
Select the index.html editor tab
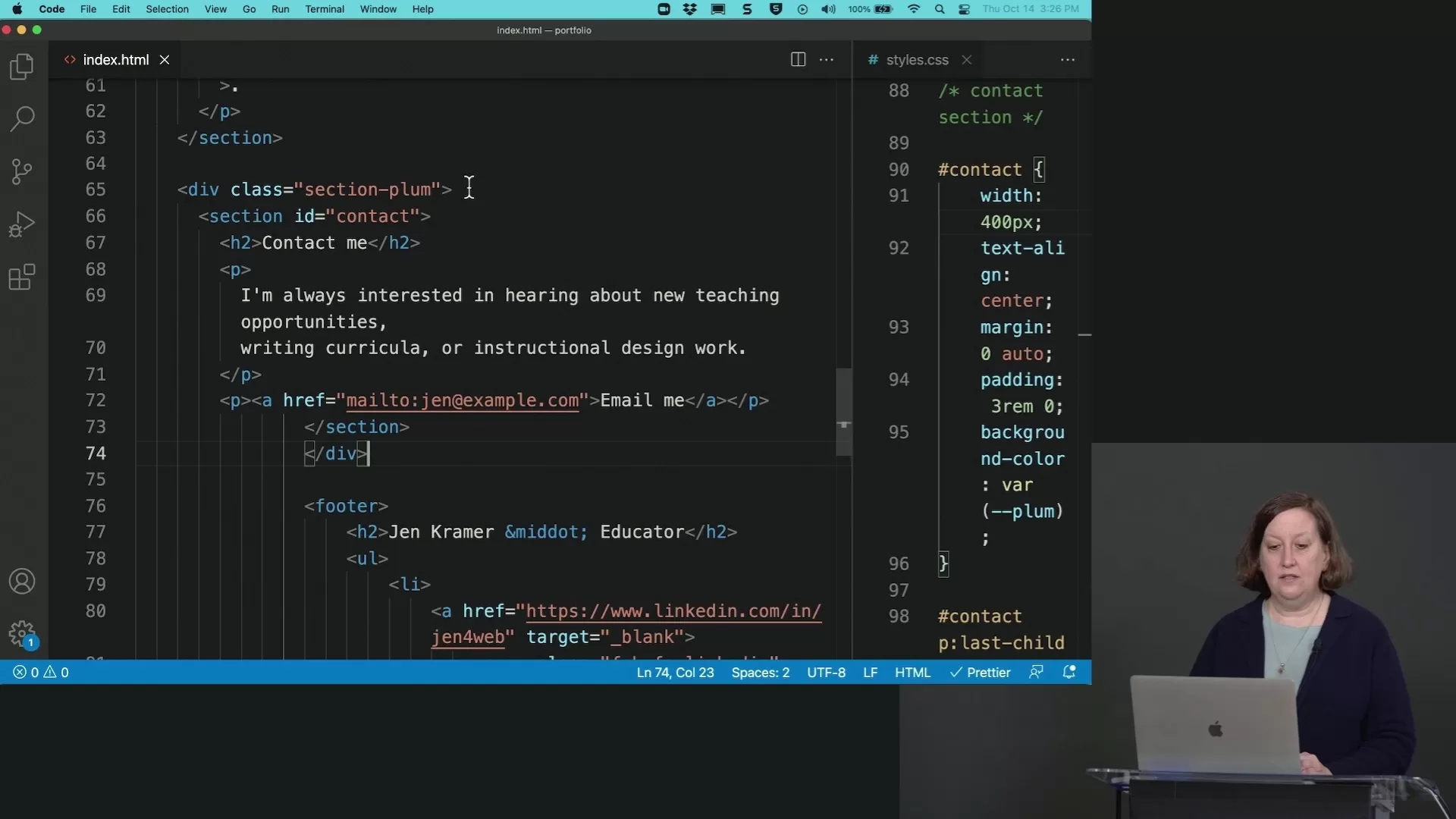click(115, 59)
